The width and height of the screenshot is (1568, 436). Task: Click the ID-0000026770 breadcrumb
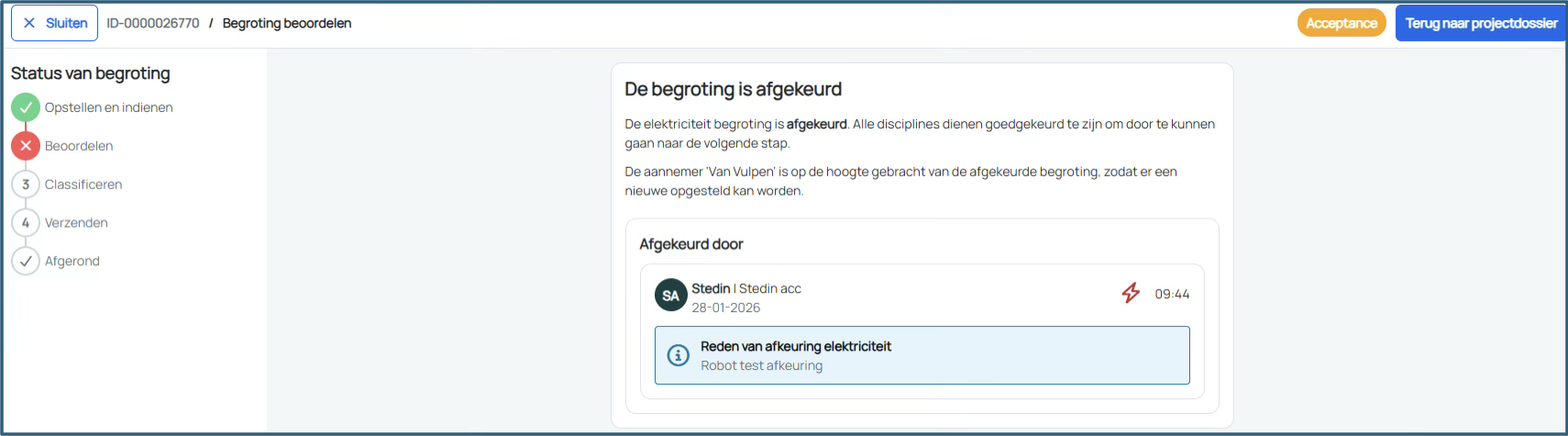coord(152,23)
